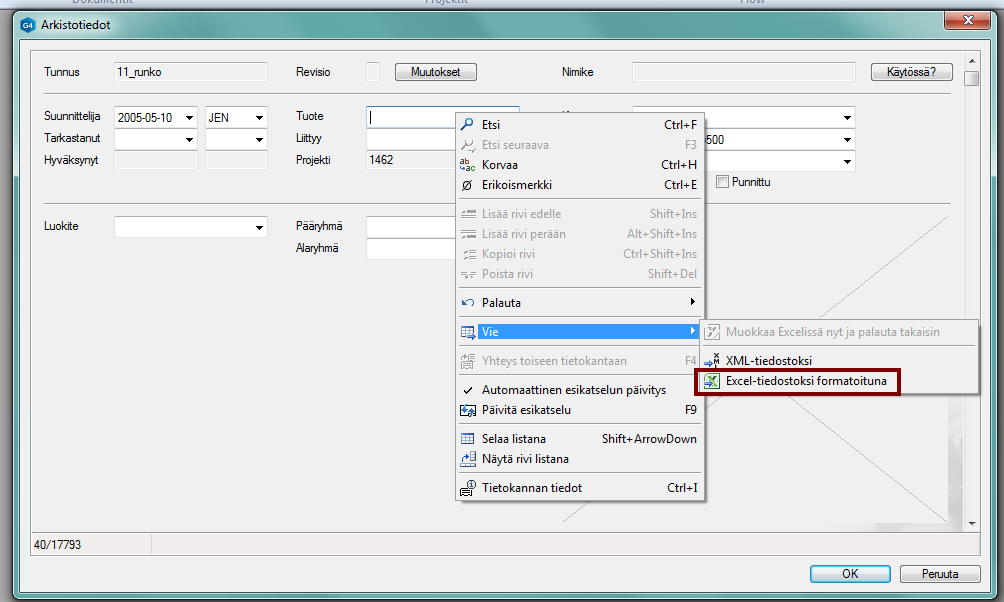Click the Korvaa replace icon

pos(467,165)
